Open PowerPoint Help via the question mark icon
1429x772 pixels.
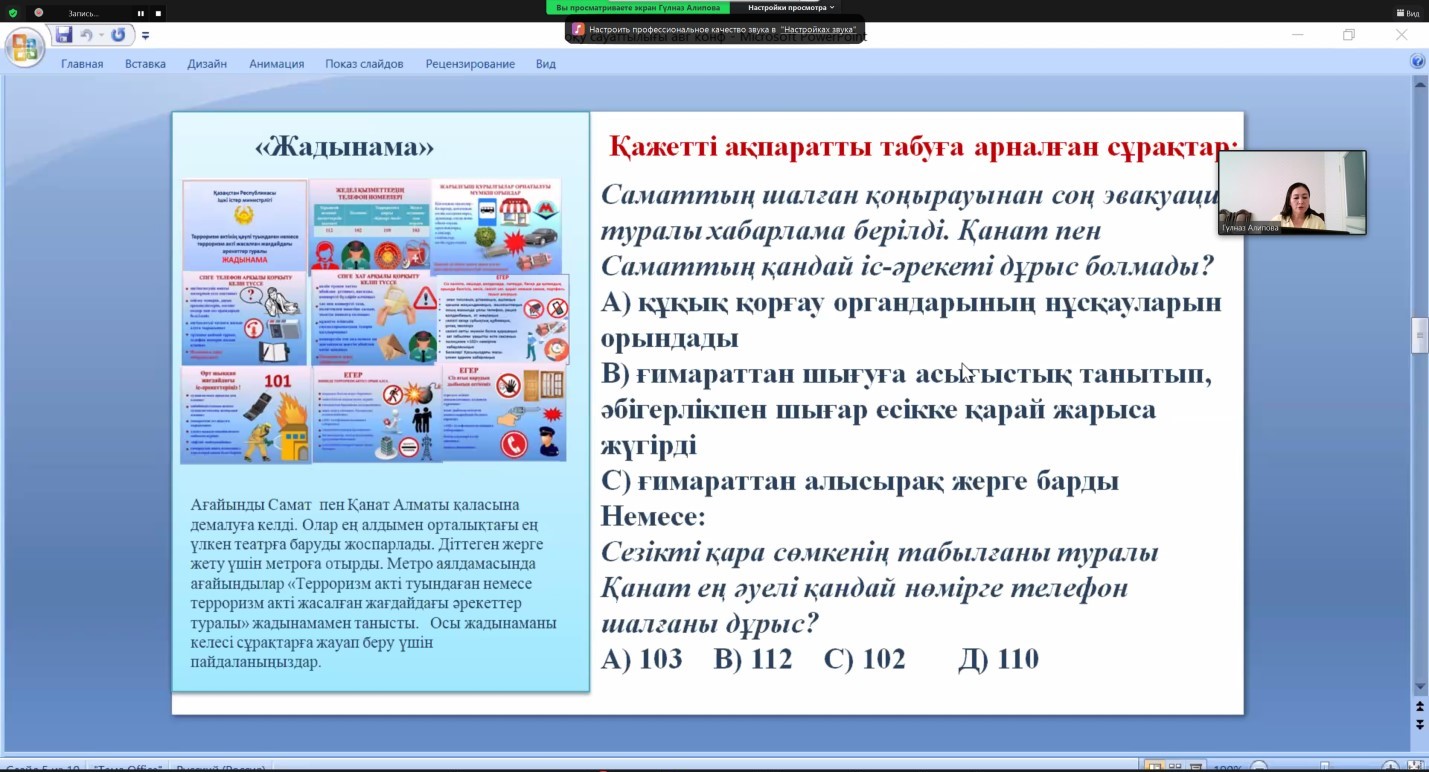[x=1417, y=62]
